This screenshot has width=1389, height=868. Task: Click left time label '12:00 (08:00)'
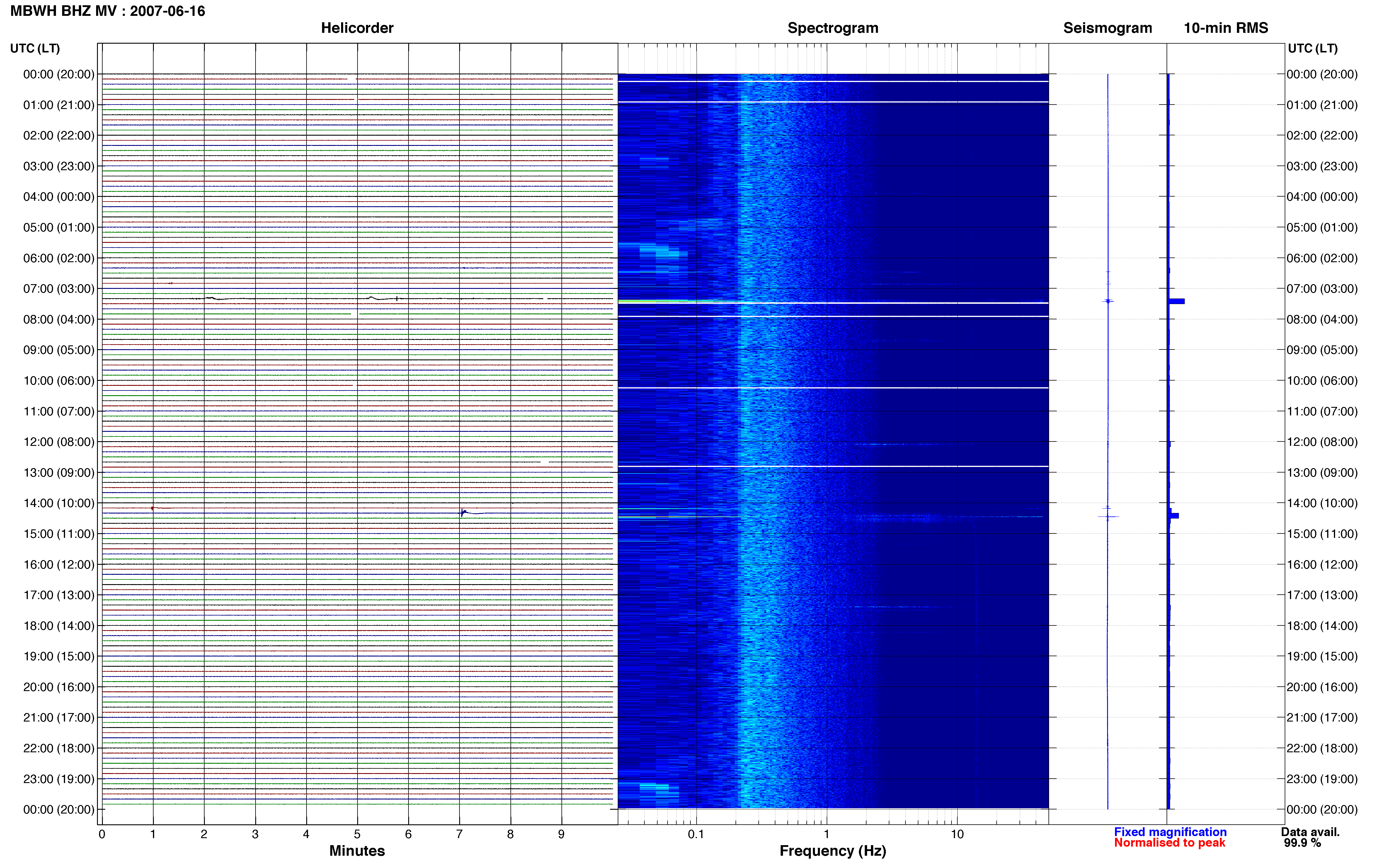[59, 442]
